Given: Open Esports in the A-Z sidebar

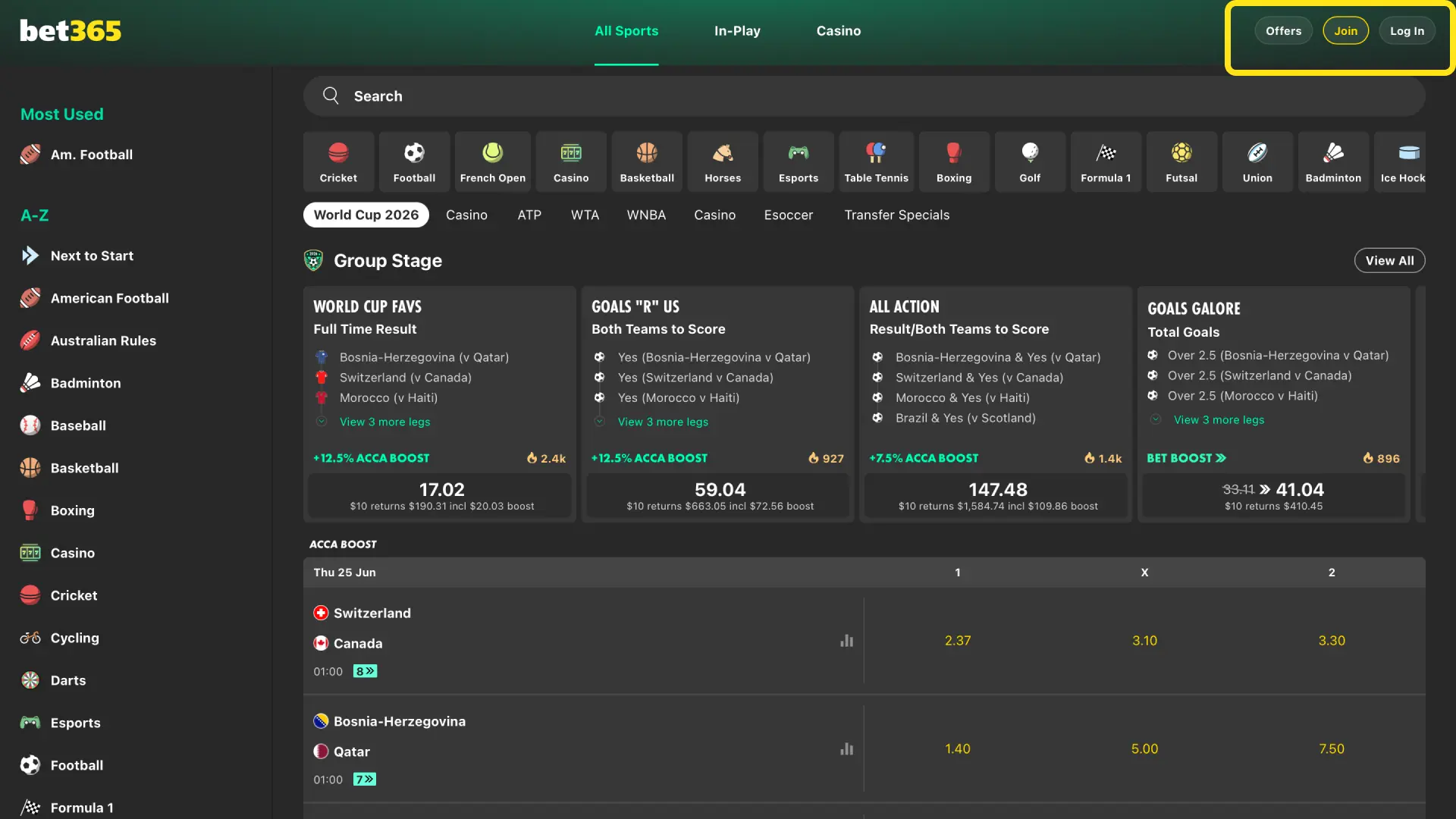Looking at the screenshot, I should pyautogui.click(x=61, y=723).
